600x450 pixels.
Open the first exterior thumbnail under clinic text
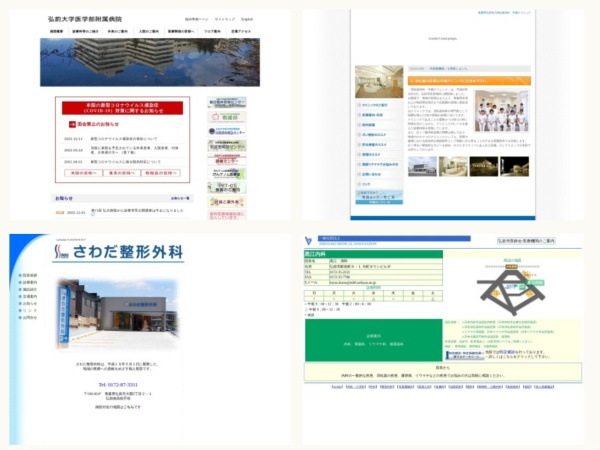click(x=422, y=166)
